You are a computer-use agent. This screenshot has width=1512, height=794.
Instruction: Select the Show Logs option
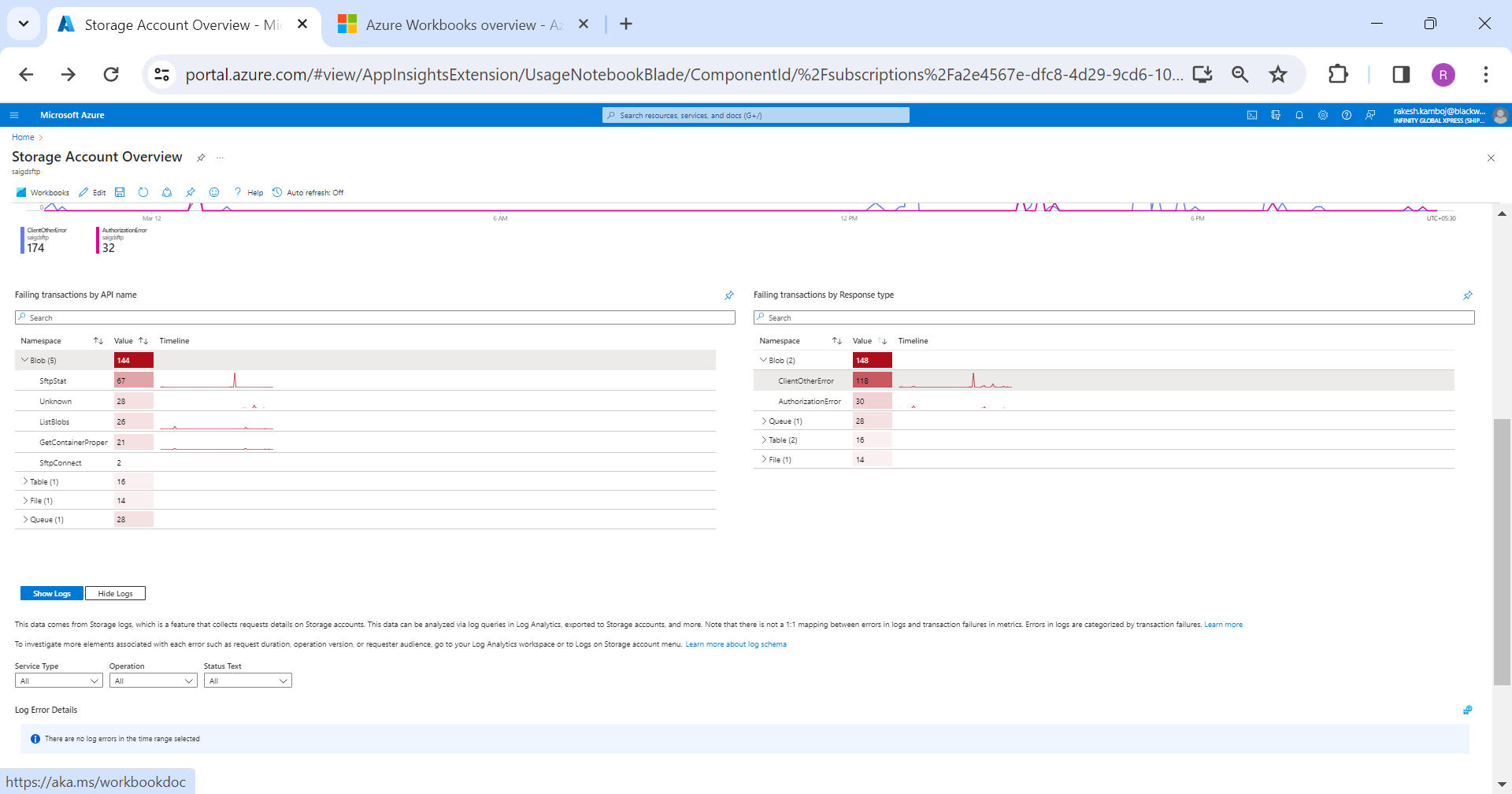(52, 593)
